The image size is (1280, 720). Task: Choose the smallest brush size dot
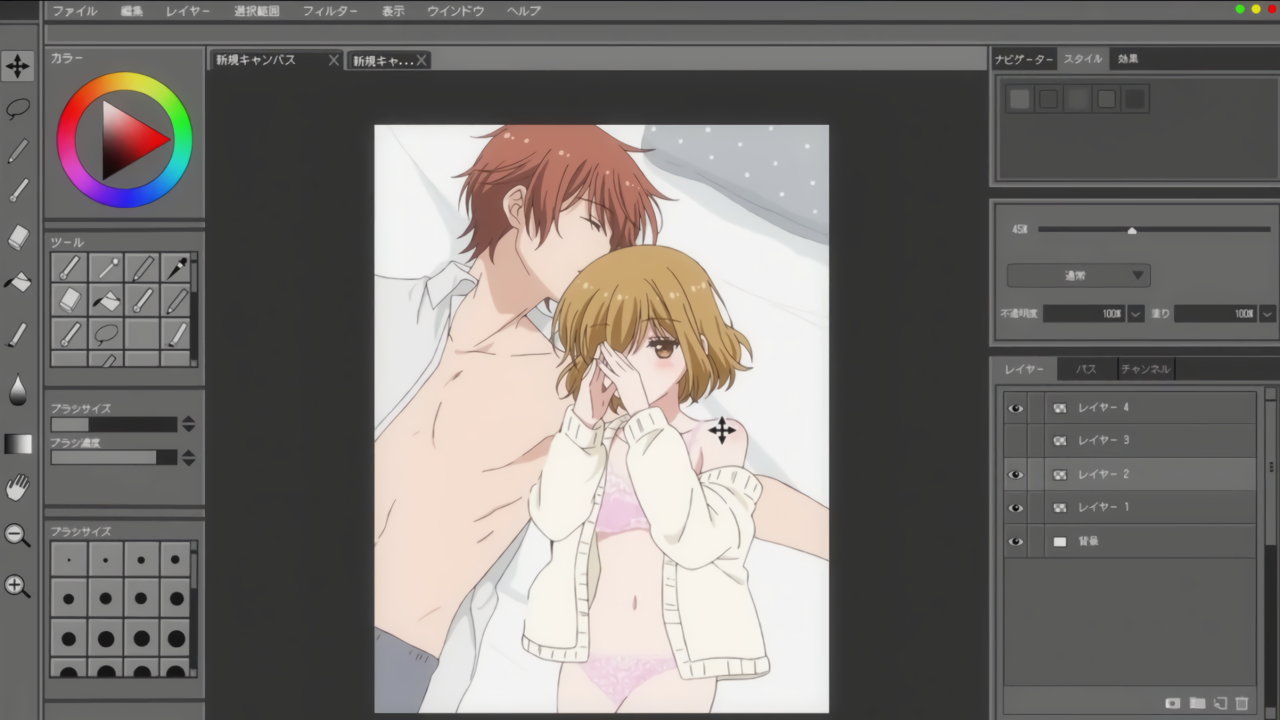click(68, 560)
